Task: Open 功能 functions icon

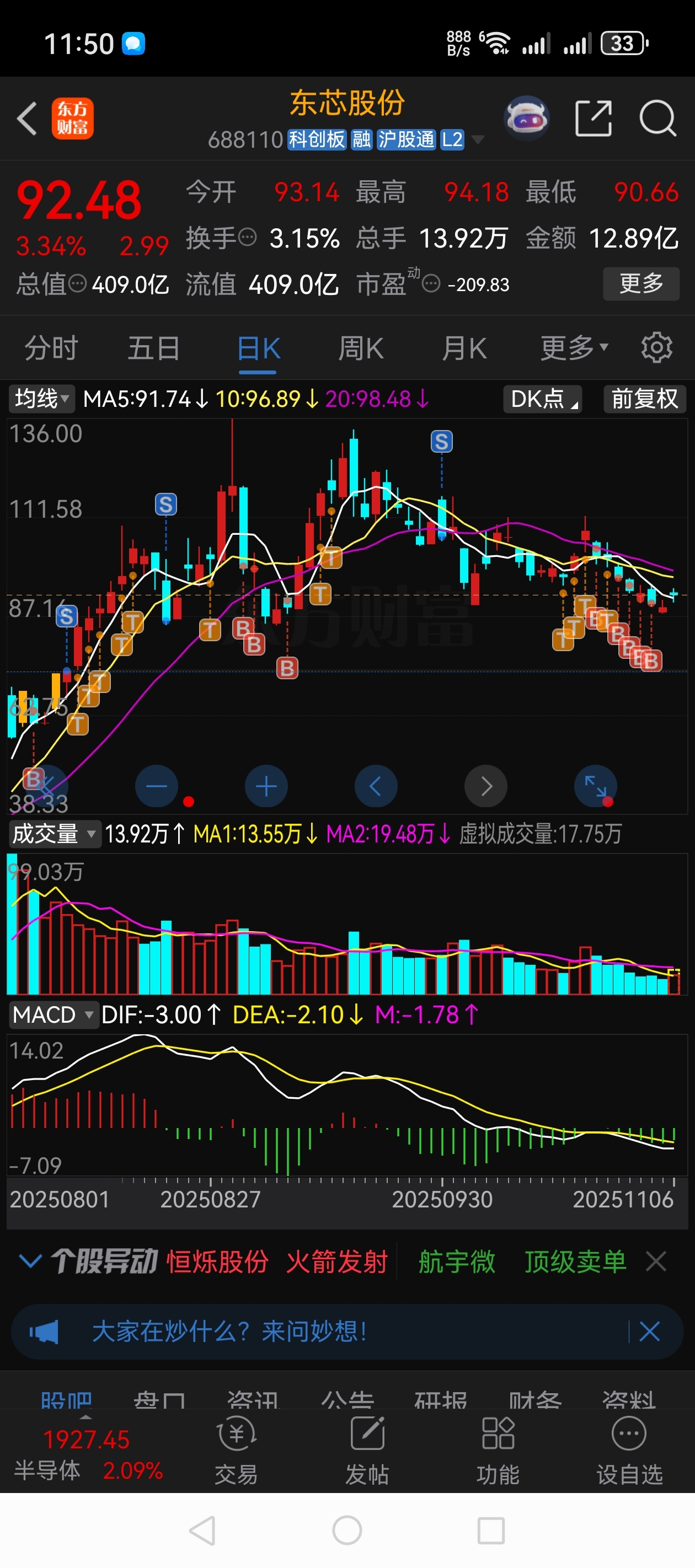Action: (x=498, y=1450)
